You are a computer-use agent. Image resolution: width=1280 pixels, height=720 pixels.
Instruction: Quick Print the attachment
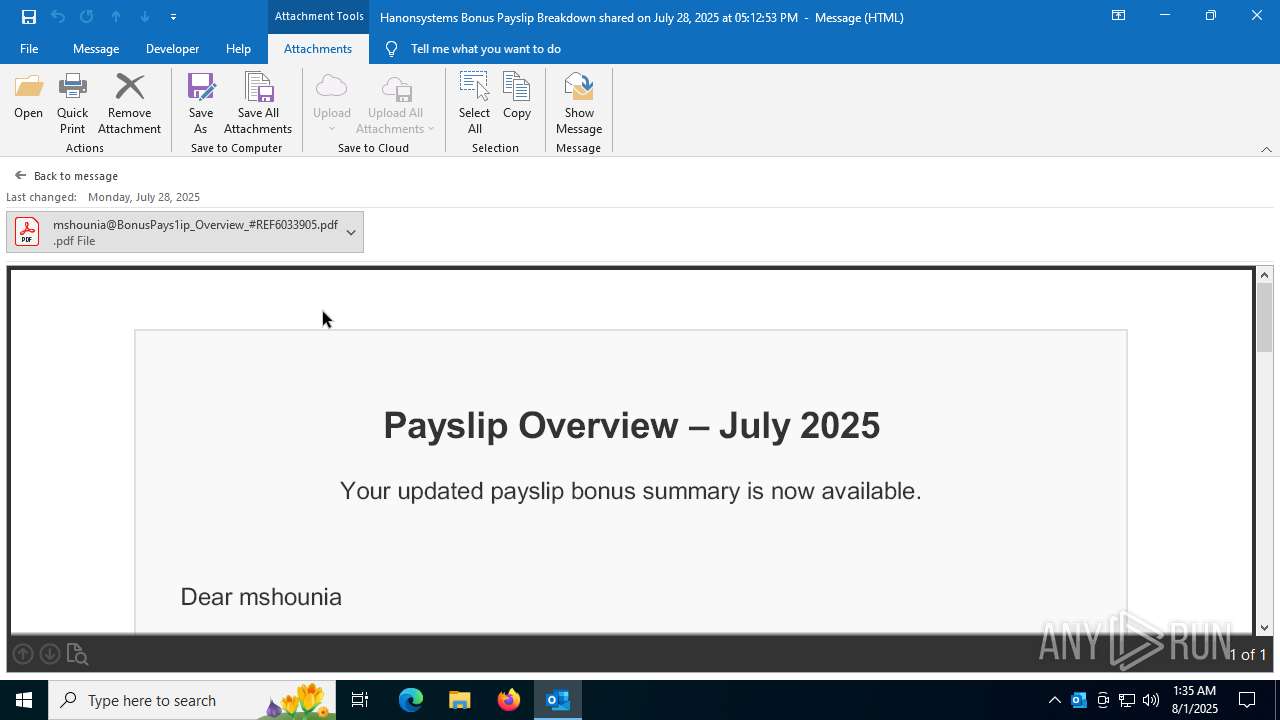point(72,104)
